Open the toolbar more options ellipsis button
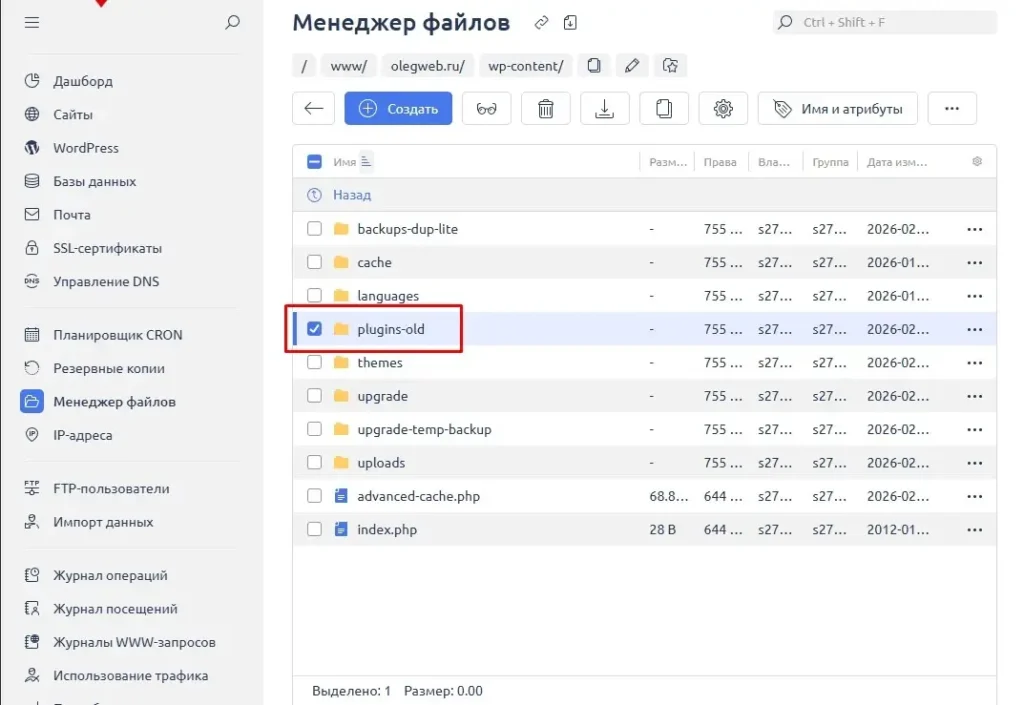The width and height of the screenshot is (1024, 705). (952, 108)
